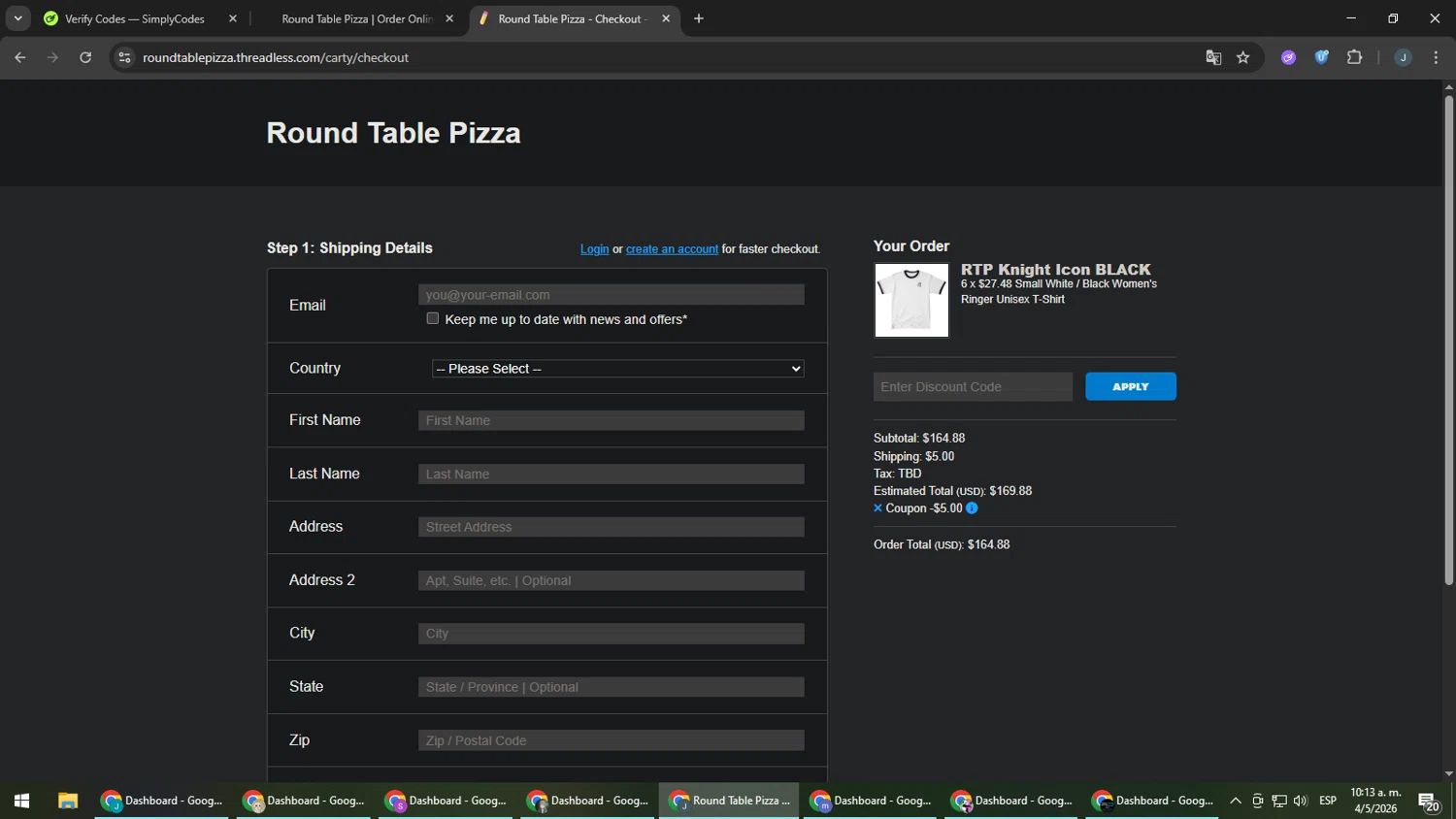Select the Round Table Pizza Checkout tab

[x=573, y=18]
